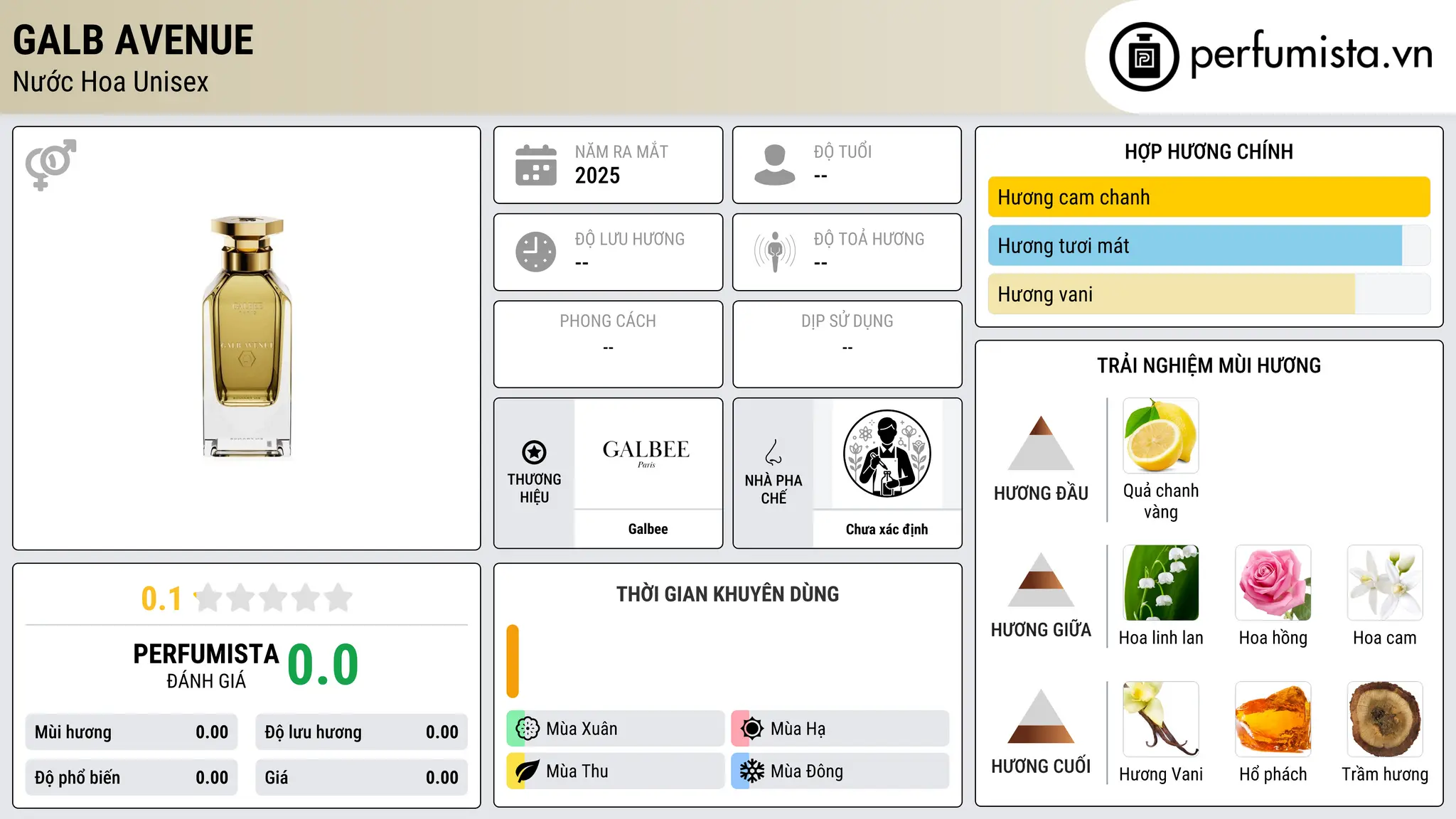The height and width of the screenshot is (819, 1456).
Task: Select the Hương vani accord bar
Action: click(x=1209, y=294)
